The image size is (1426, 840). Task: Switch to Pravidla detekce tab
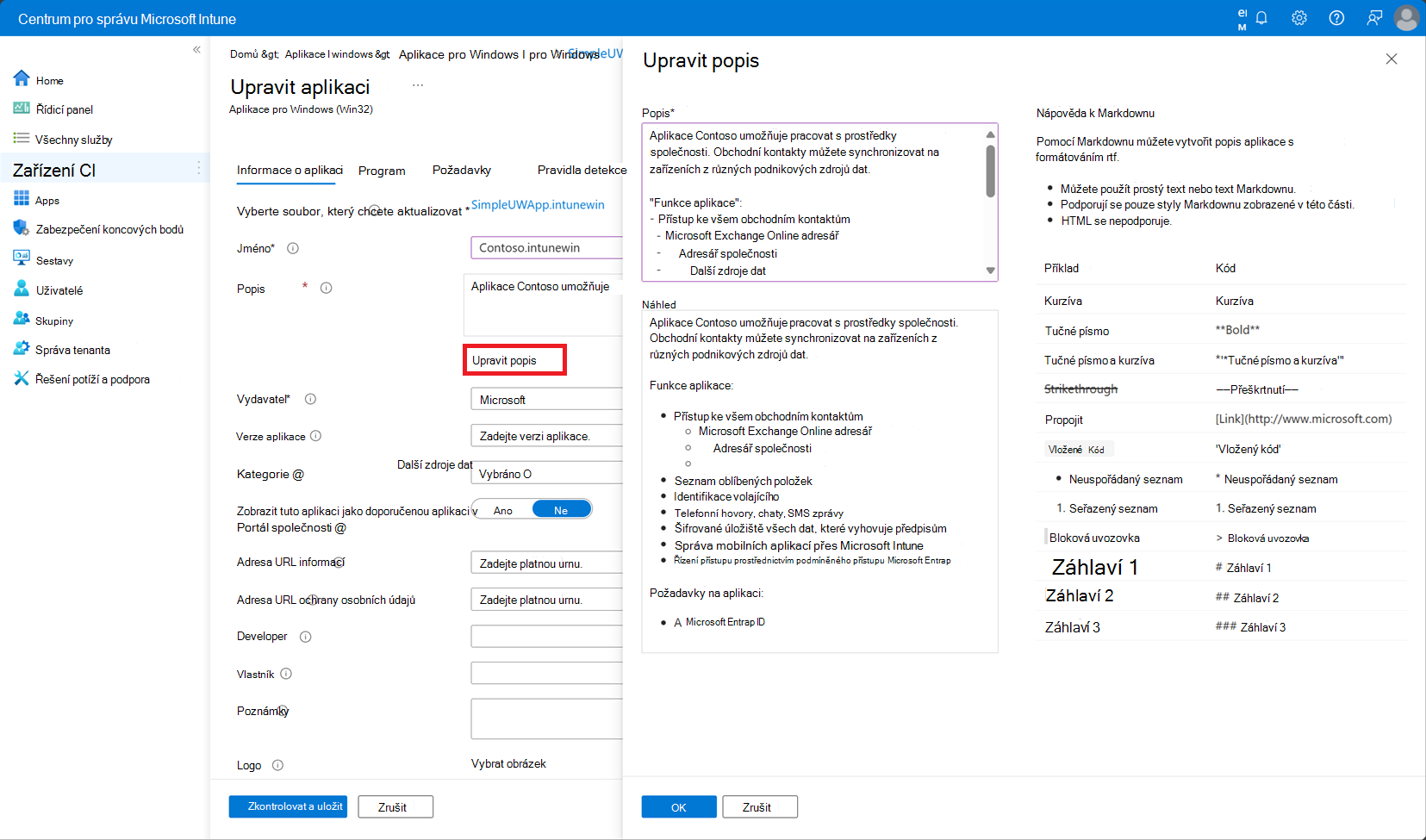[582, 170]
